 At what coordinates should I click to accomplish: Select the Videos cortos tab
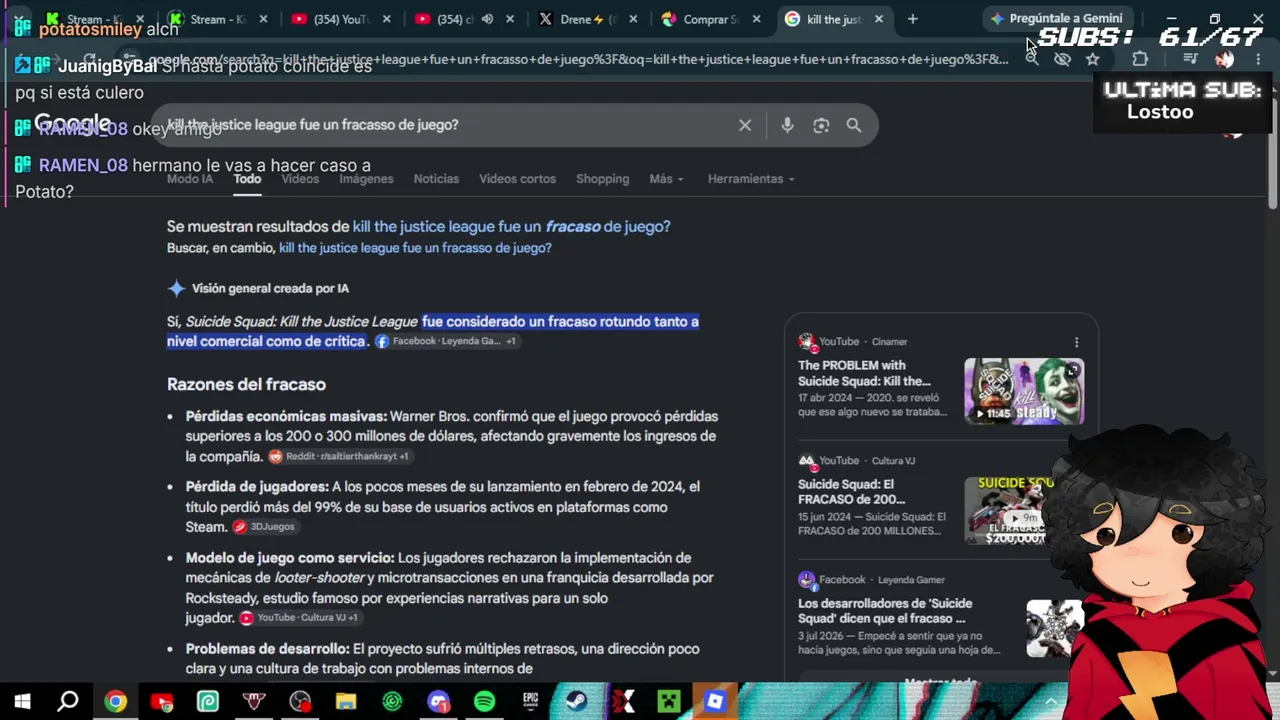517,179
